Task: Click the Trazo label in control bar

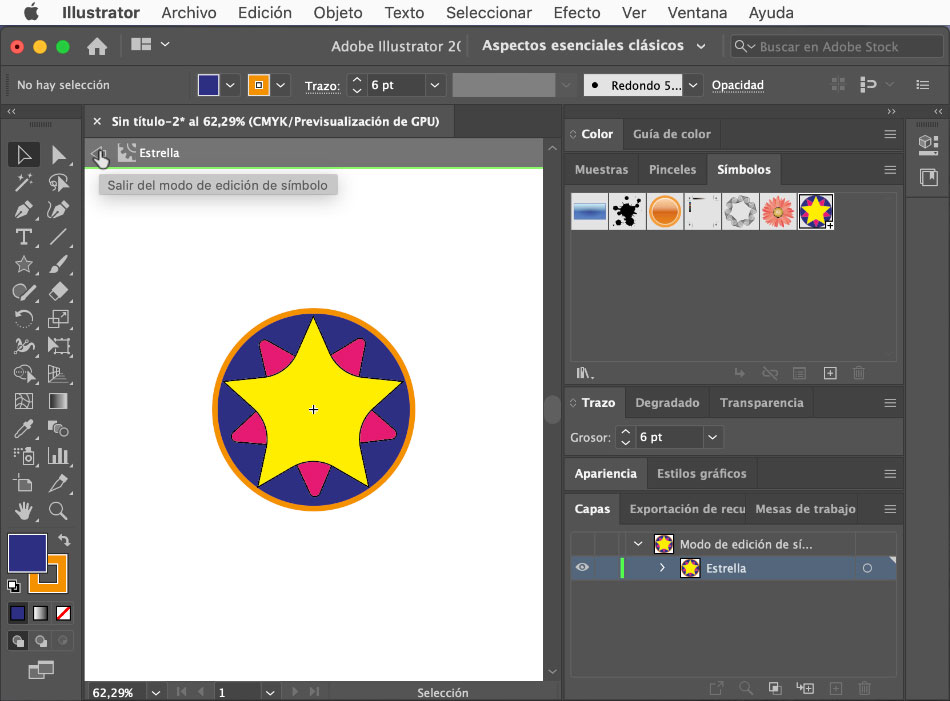Action: (321, 86)
